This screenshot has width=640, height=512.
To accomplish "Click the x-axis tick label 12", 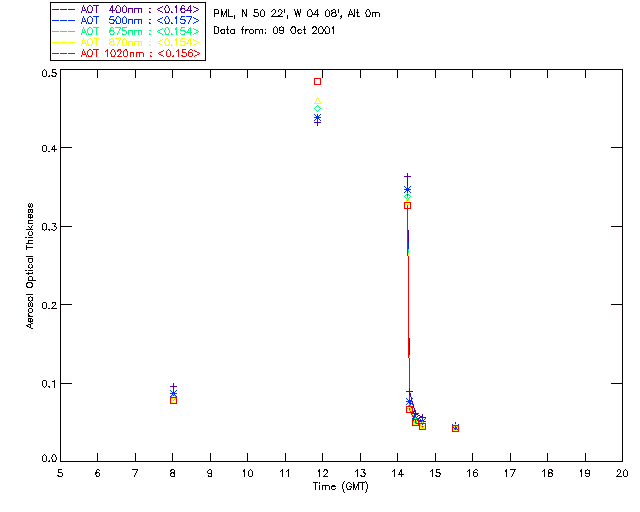I will click(322, 473).
